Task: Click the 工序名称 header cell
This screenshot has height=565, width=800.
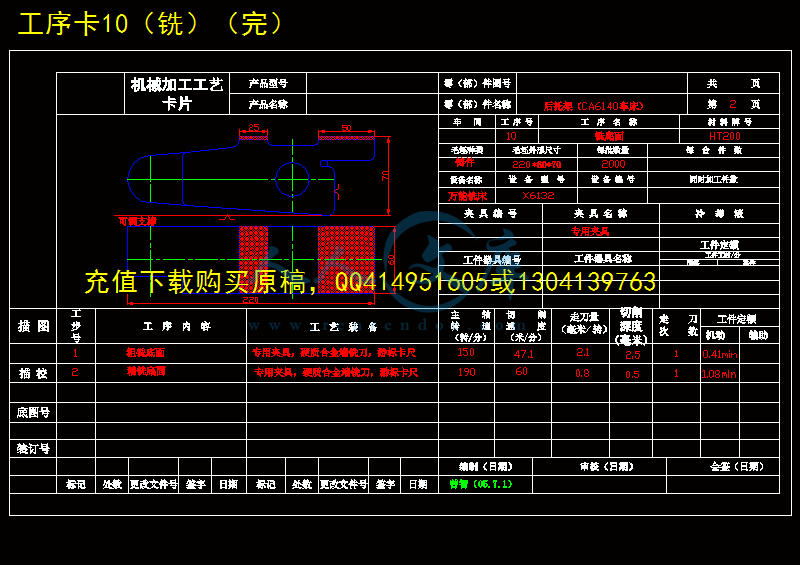Action: [609, 122]
